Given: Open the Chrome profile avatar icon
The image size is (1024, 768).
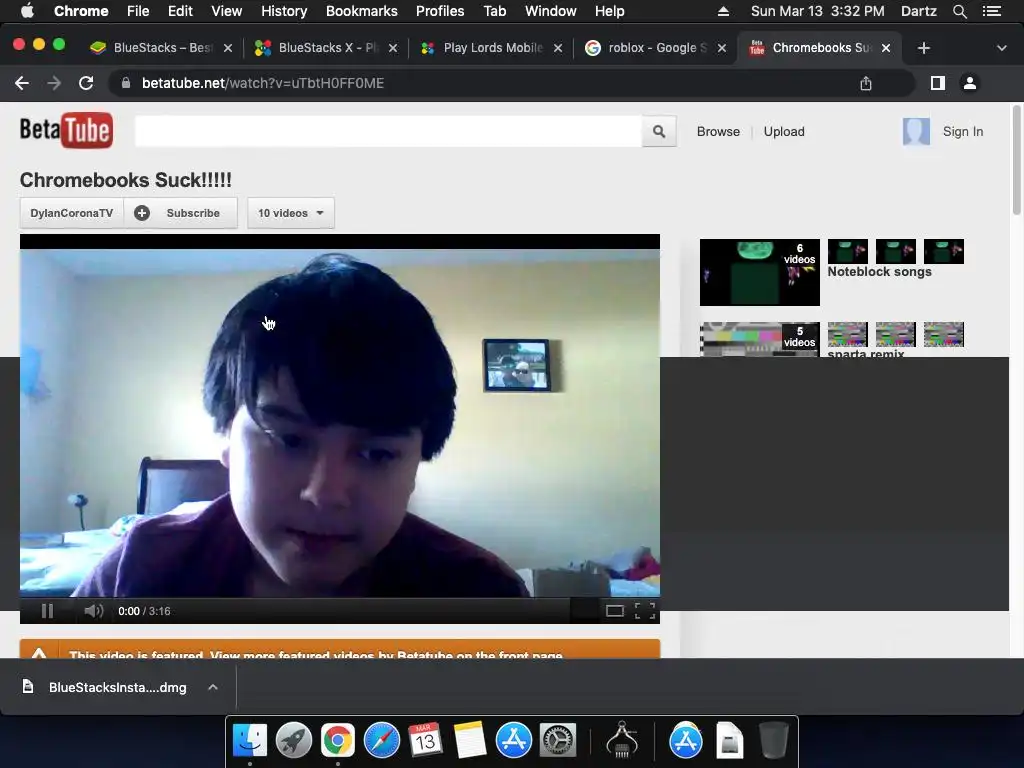Looking at the screenshot, I should (970, 83).
